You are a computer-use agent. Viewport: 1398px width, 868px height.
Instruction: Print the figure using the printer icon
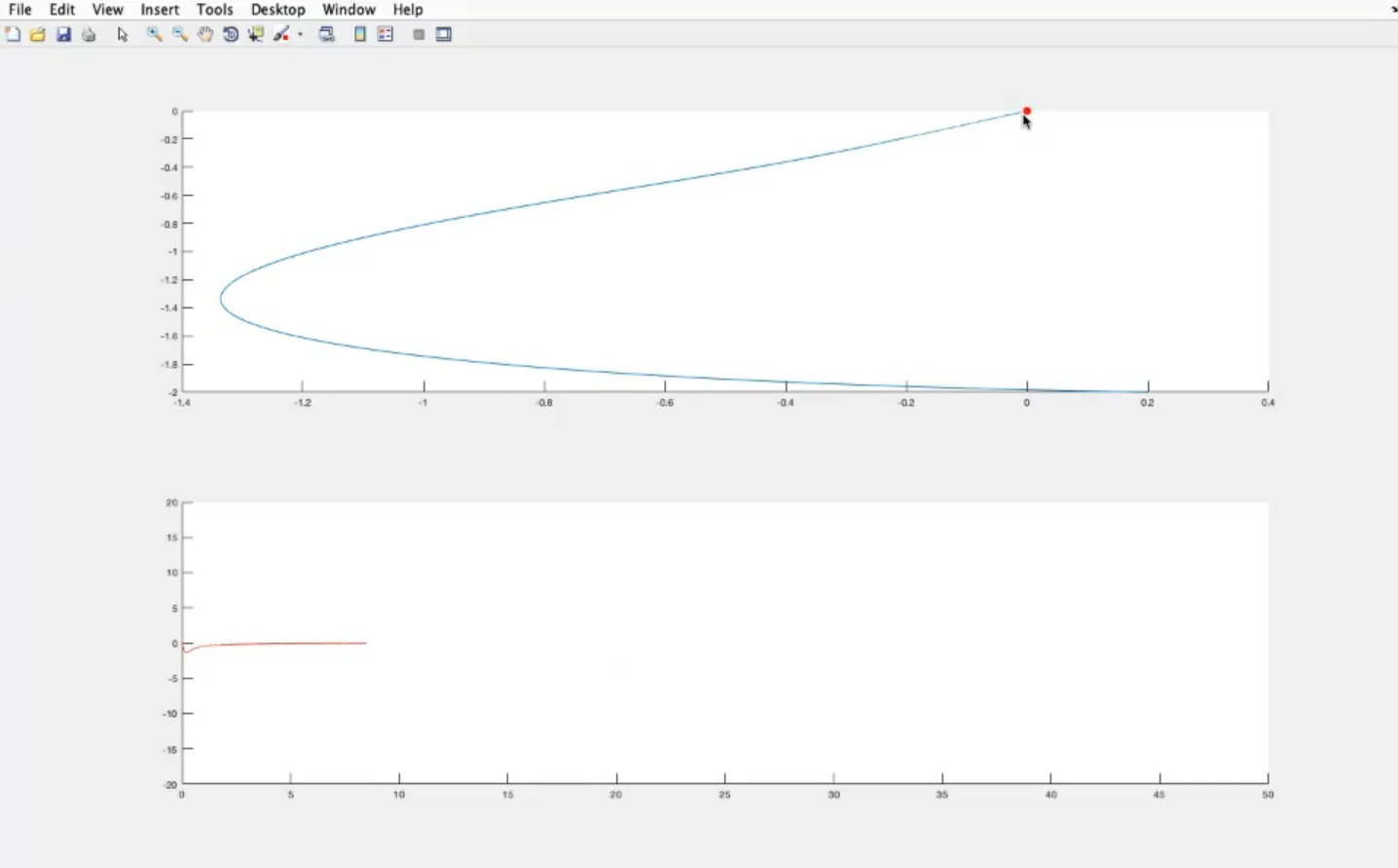pos(89,34)
